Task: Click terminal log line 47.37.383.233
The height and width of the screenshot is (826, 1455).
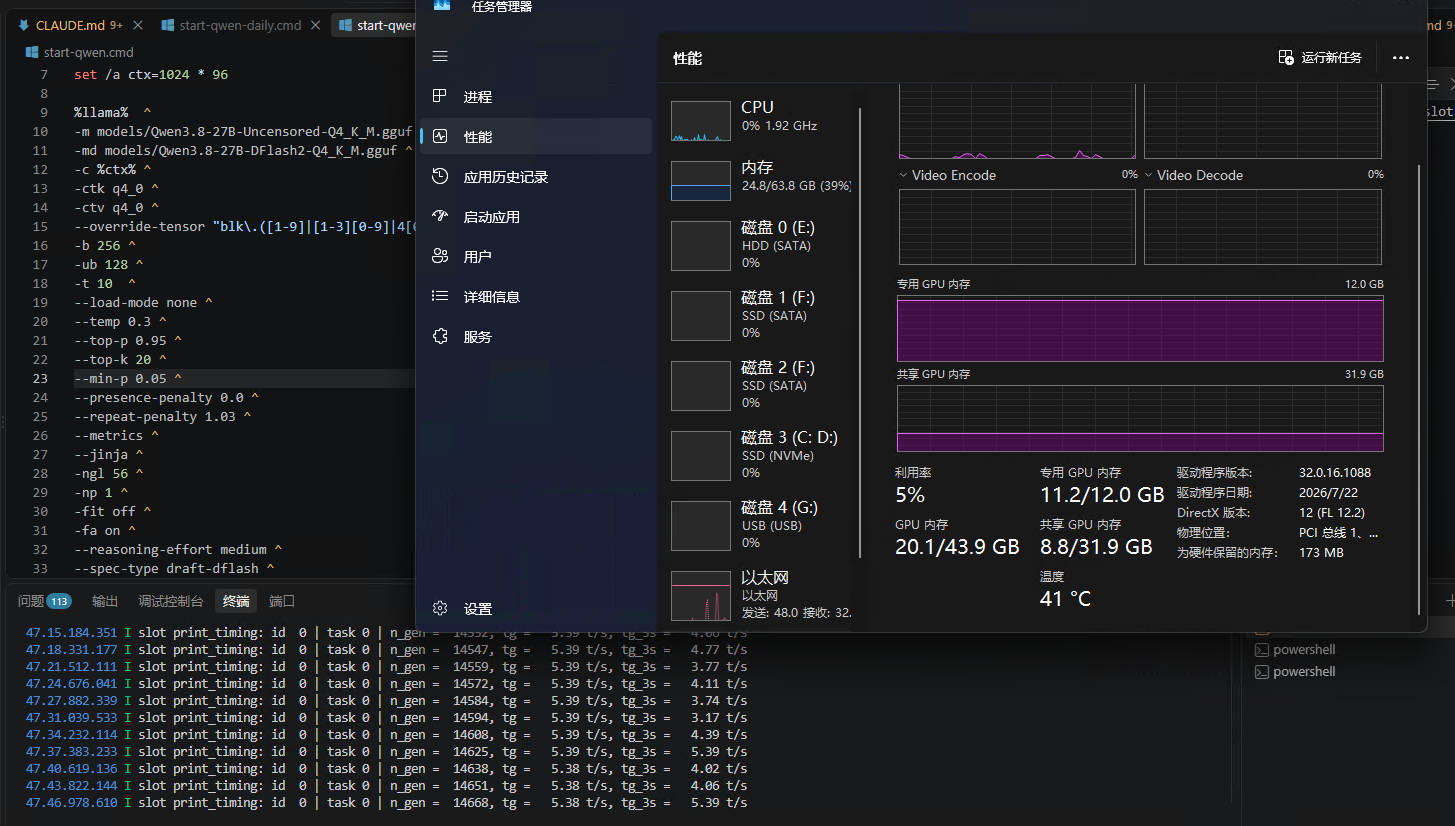Action: [386, 752]
